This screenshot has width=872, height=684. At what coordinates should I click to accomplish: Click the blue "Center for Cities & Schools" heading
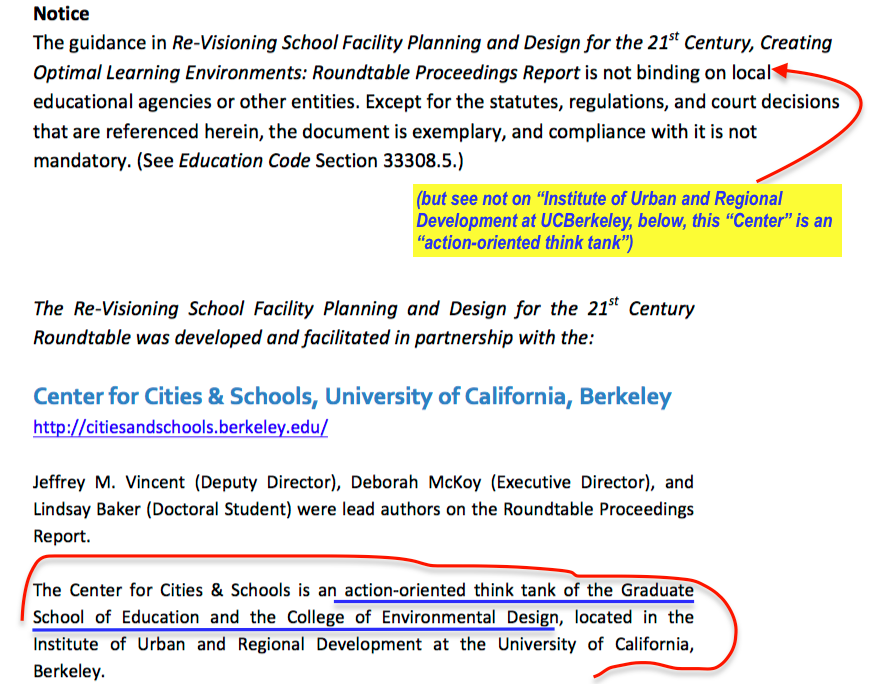pyautogui.click(x=175, y=396)
